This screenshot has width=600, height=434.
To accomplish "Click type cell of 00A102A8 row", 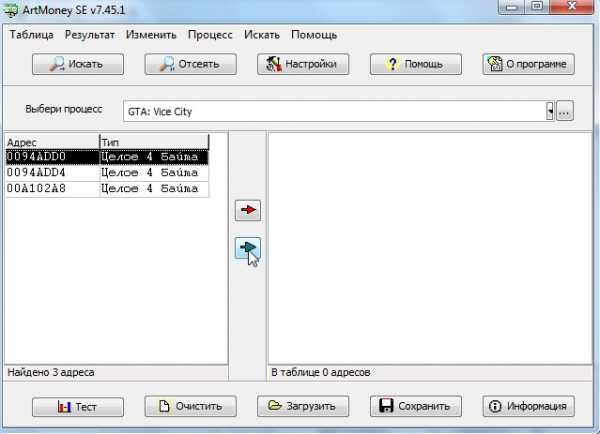I will click(154, 188).
